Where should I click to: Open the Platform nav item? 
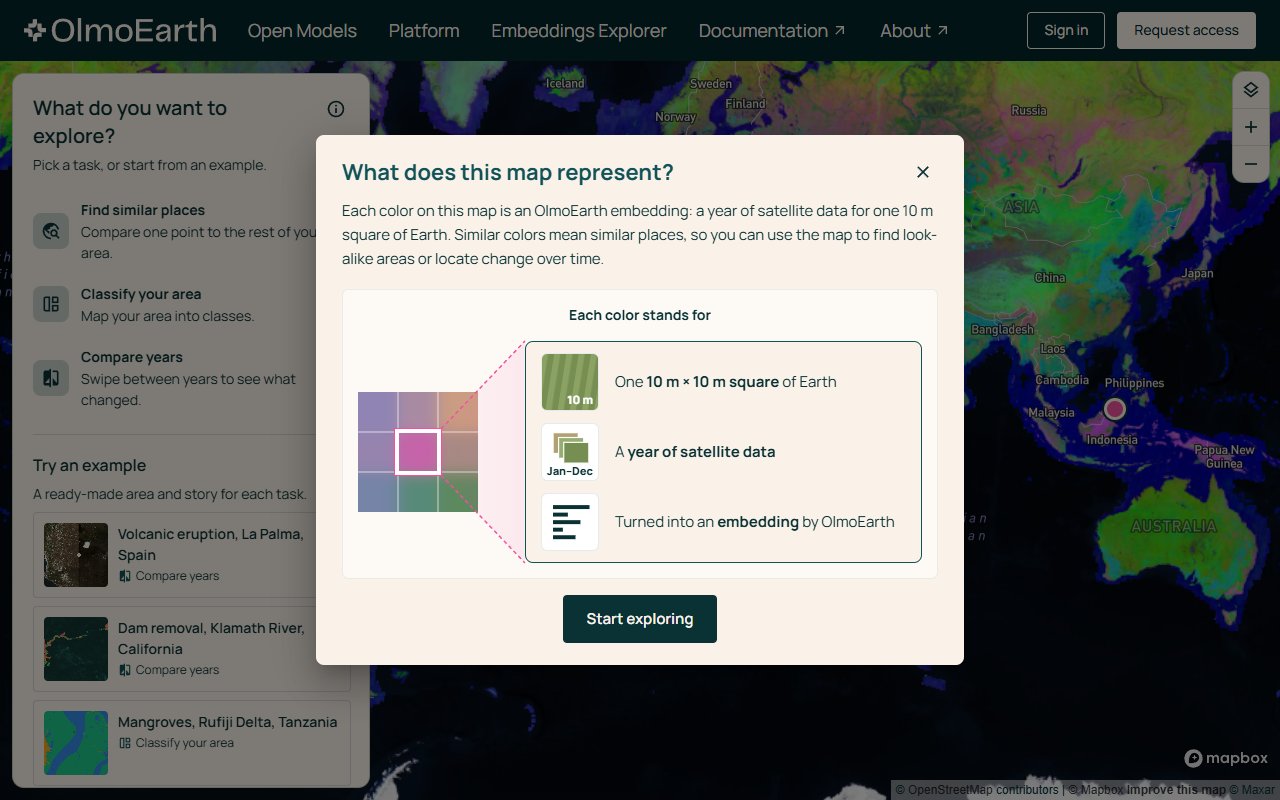(x=424, y=31)
